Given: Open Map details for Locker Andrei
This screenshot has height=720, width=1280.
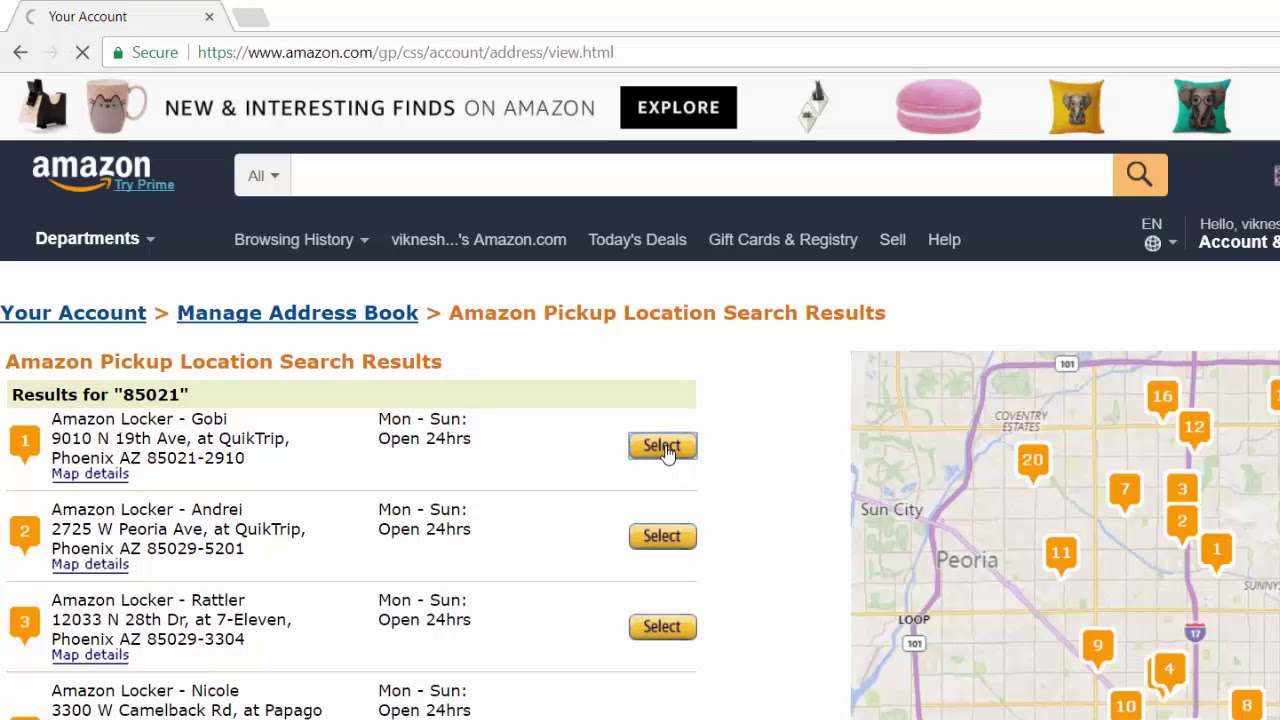Looking at the screenshot, I should pyautogui.click(x=90, y=565).
